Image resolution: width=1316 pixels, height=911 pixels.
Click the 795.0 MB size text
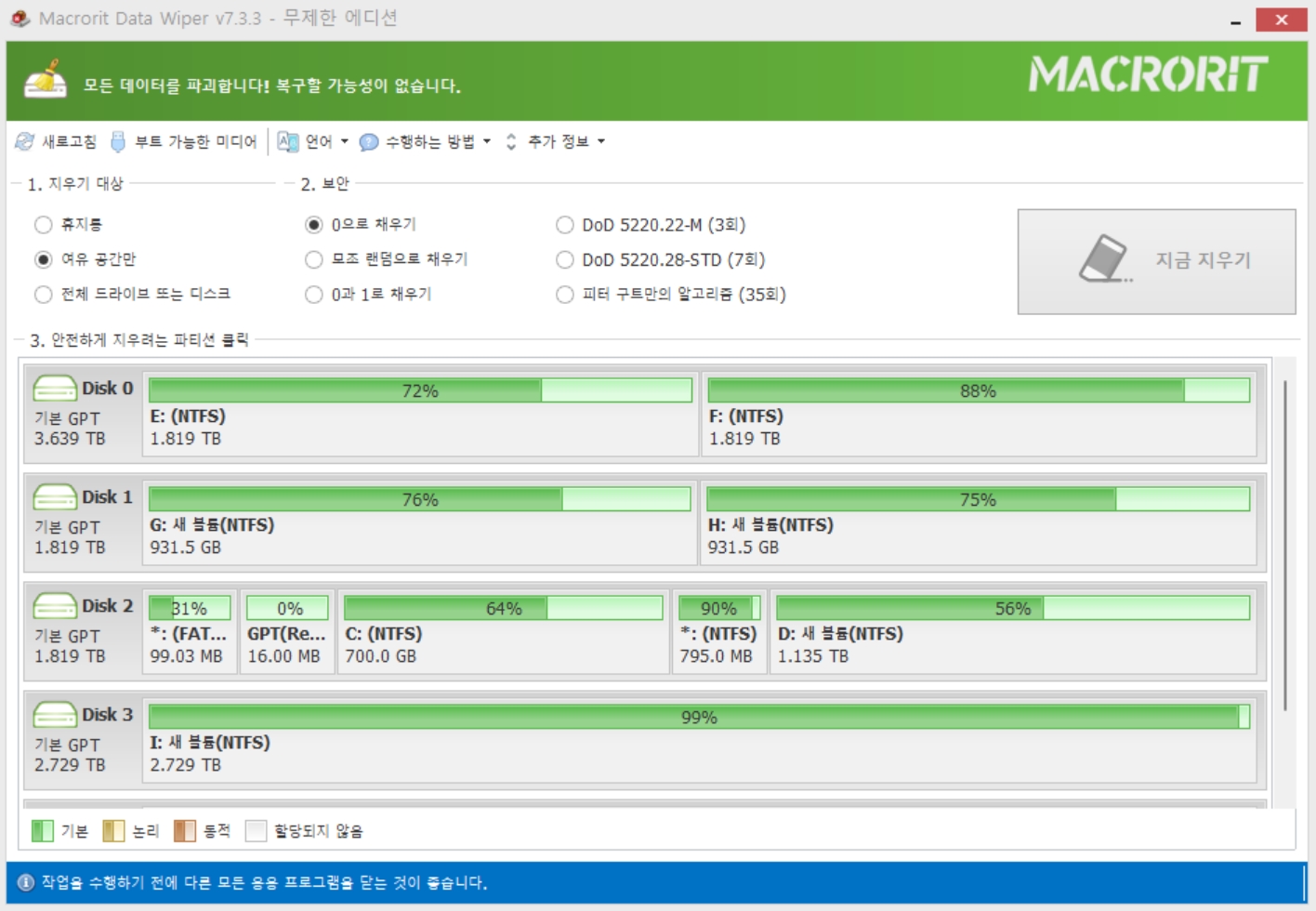point(716,655)
